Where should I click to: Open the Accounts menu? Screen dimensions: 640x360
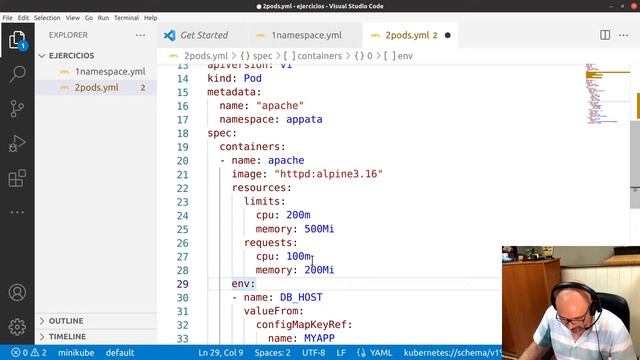pos(17,293)
